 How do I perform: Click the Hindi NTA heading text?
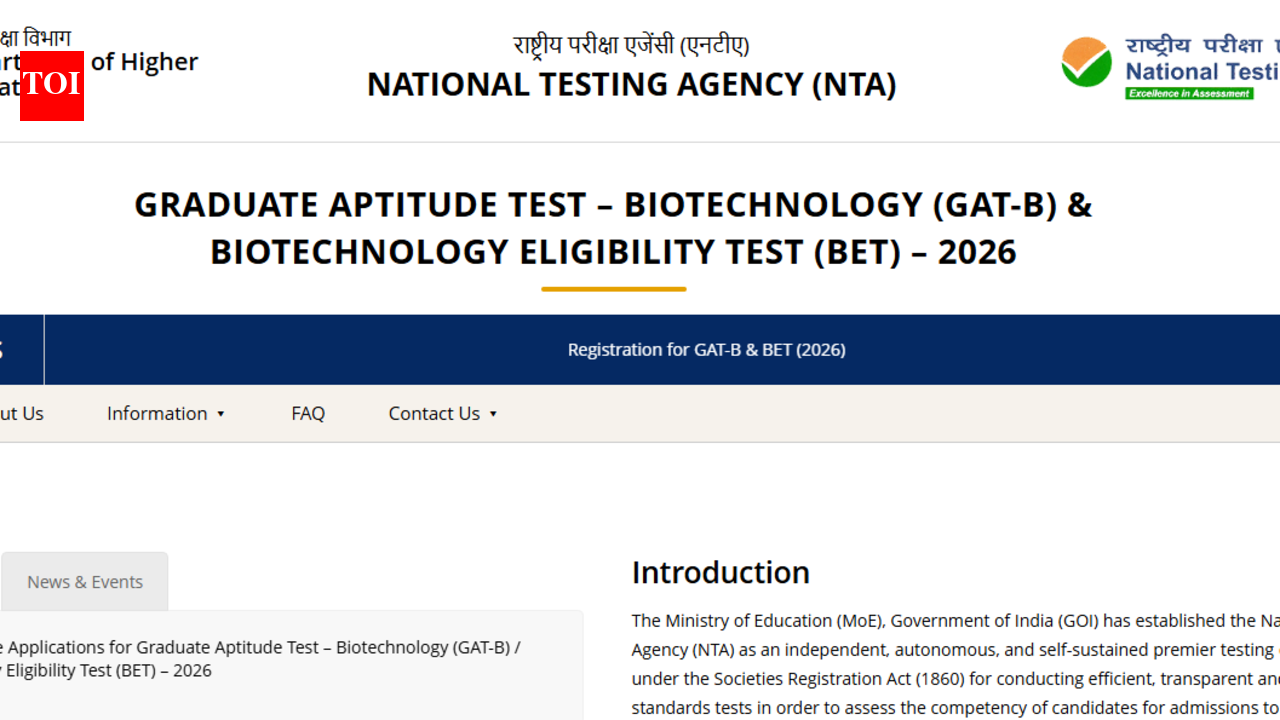pos(631,44)
